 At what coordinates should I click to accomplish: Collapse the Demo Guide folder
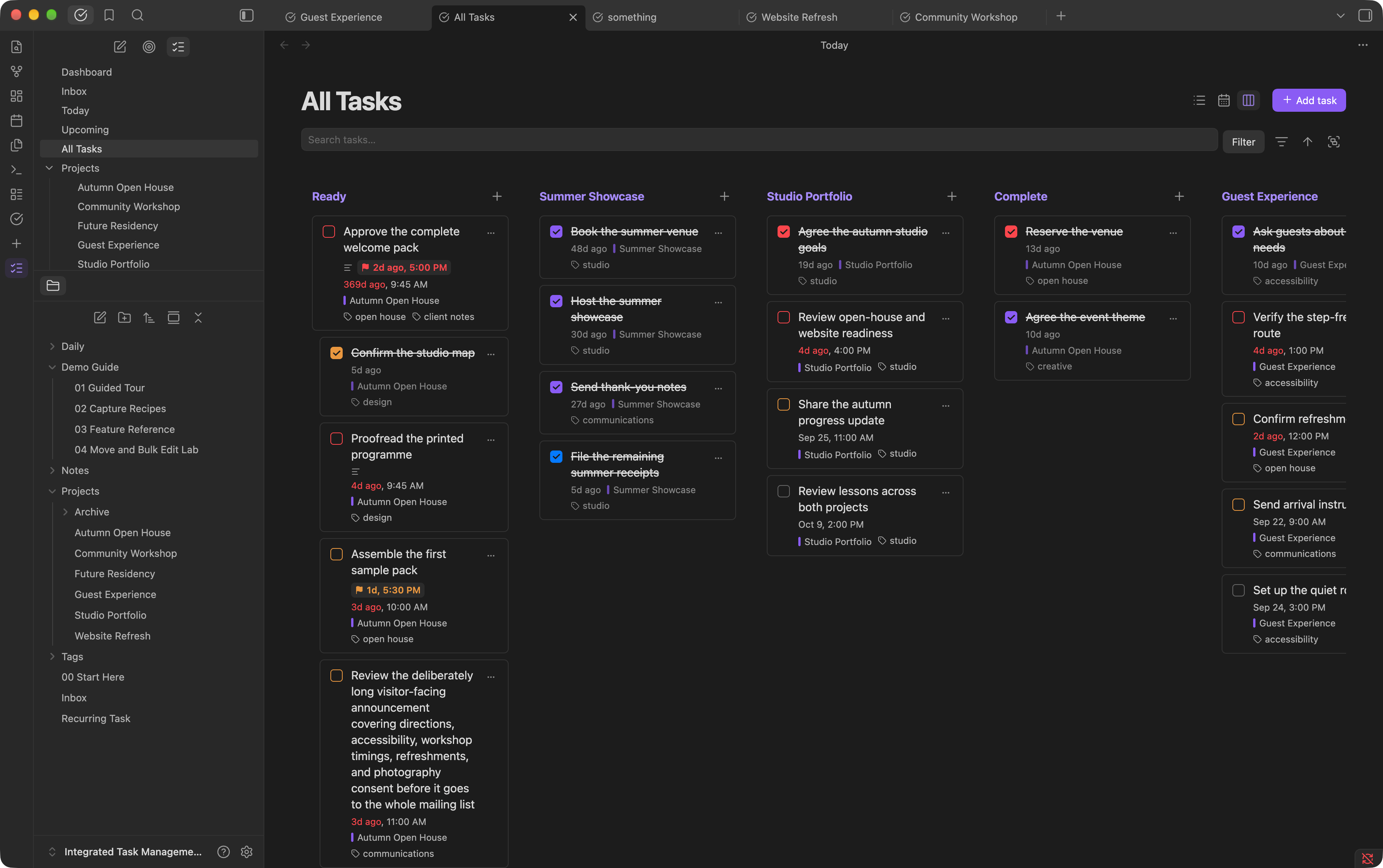52,367
